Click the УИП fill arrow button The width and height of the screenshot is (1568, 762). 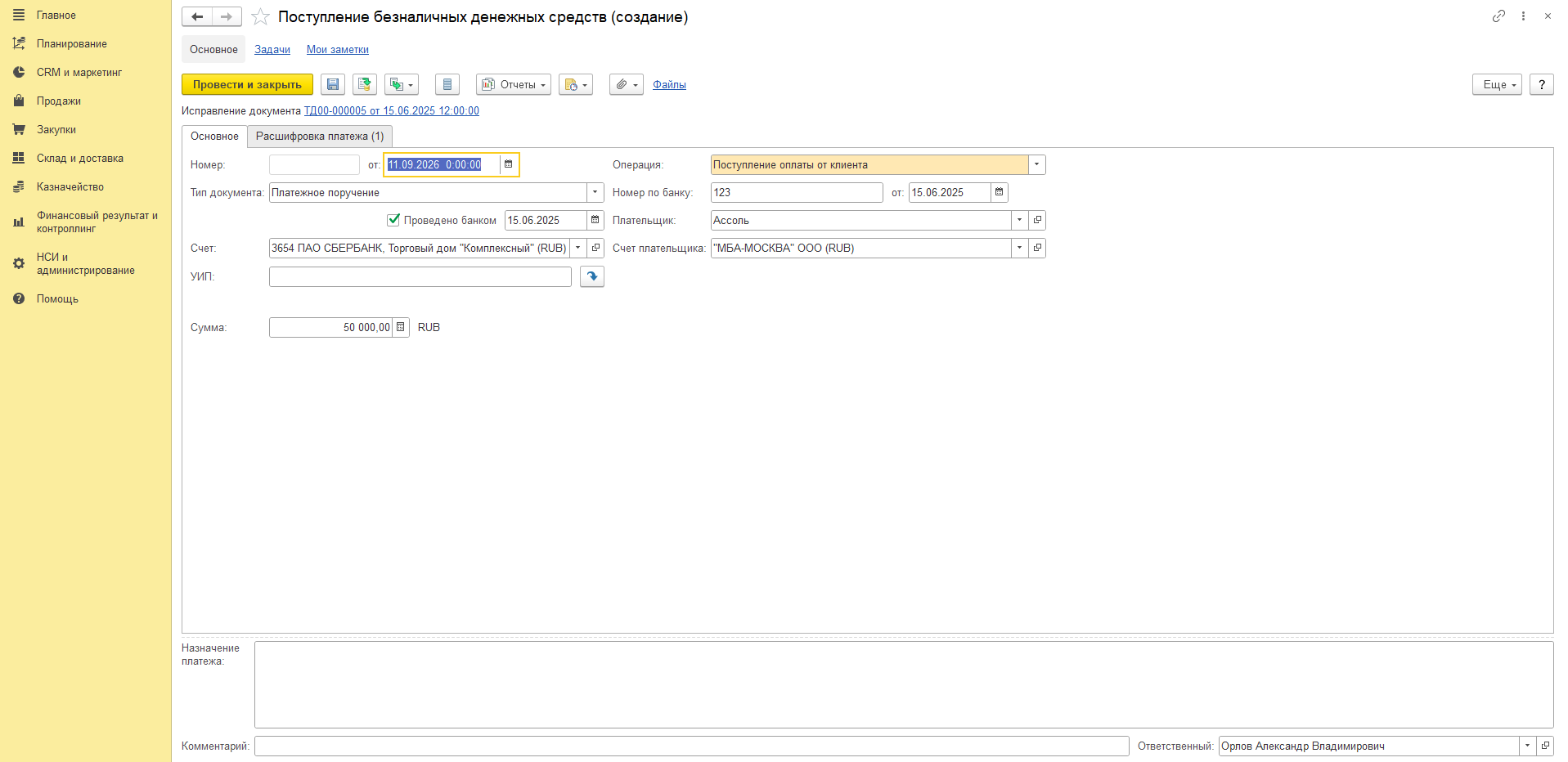(x=592, y=276)
